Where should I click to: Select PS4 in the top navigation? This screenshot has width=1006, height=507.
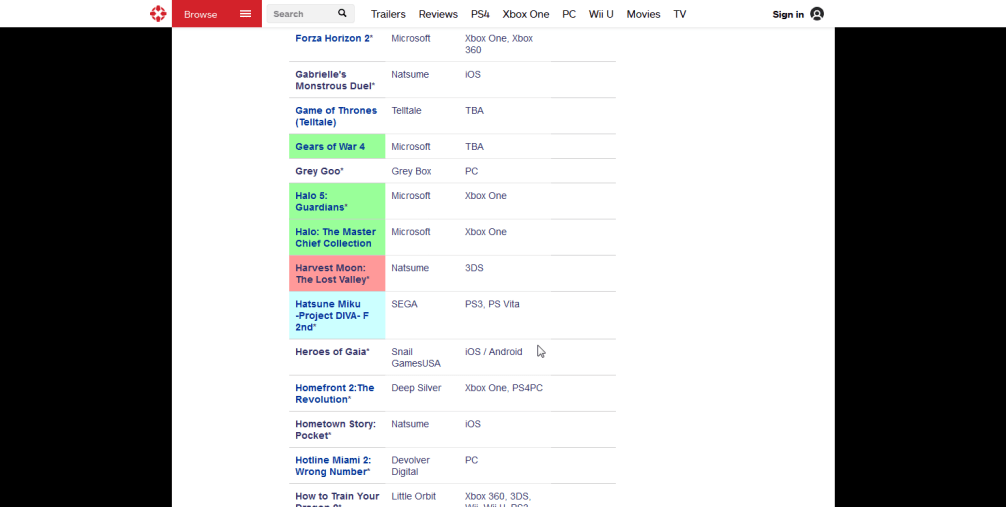click(x=480, y=14)
